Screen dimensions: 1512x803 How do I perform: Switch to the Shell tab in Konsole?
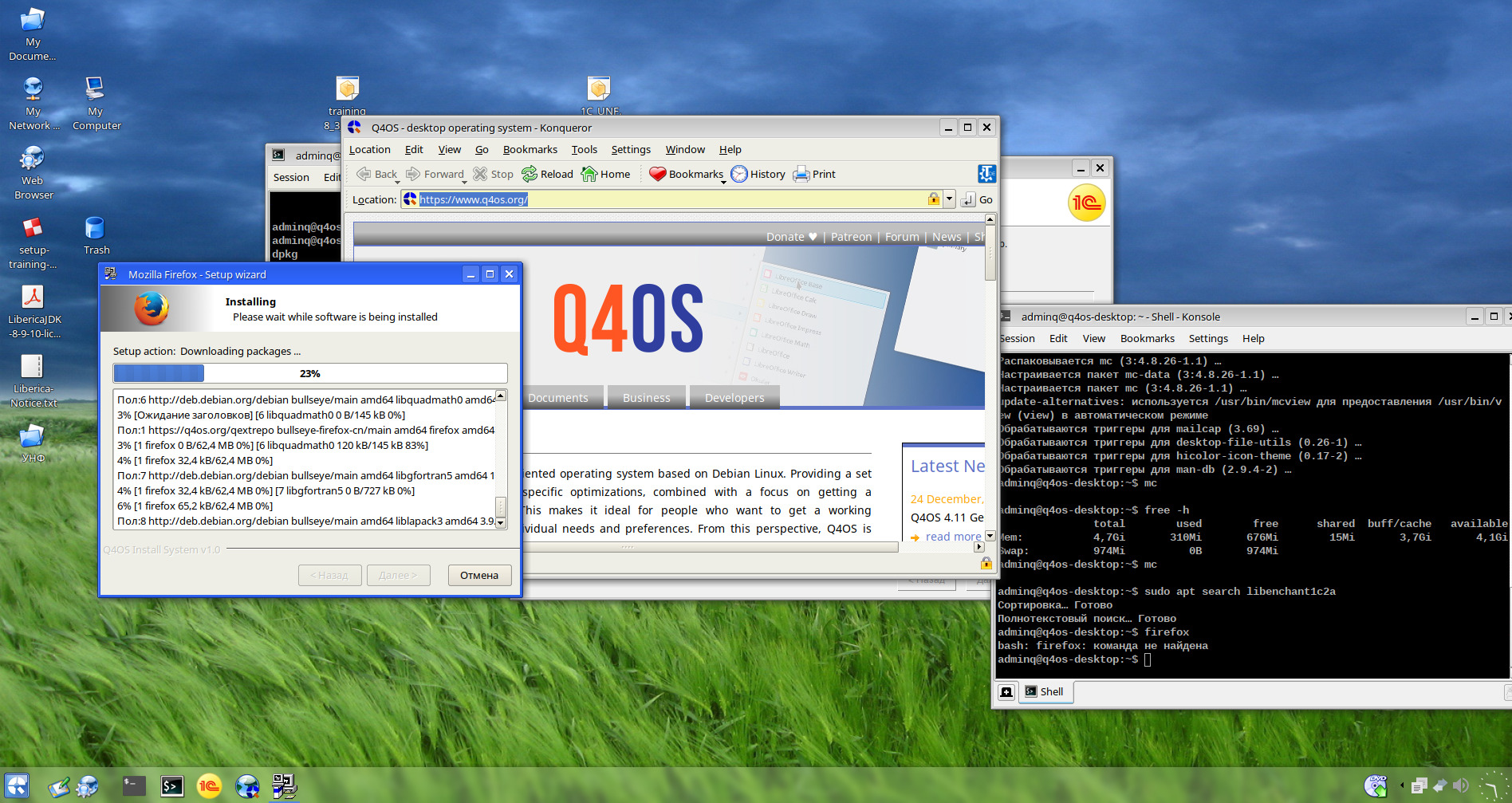tap(1044, 691)
